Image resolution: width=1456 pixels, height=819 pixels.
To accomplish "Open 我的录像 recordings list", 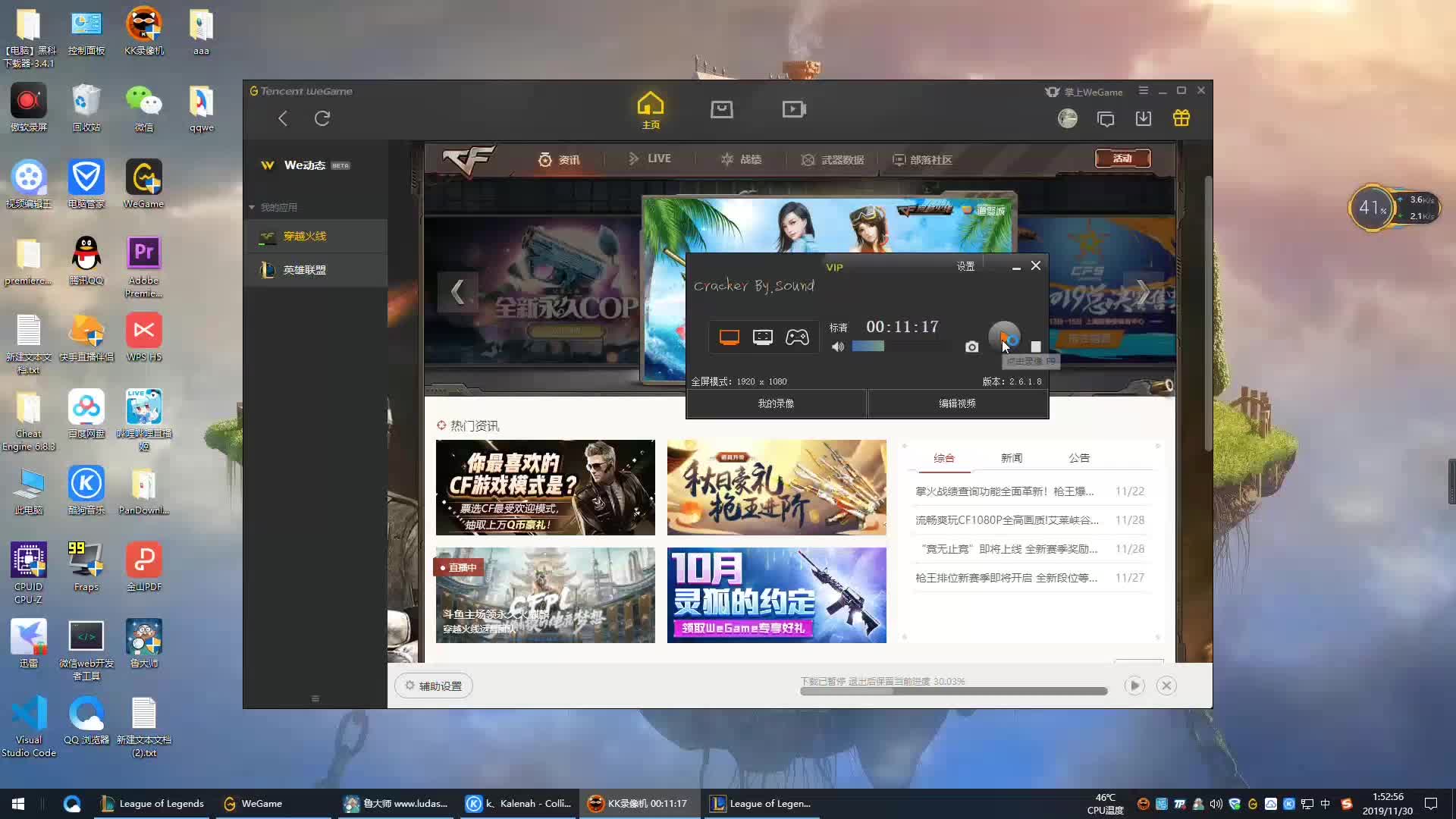I will pos(776,403).
